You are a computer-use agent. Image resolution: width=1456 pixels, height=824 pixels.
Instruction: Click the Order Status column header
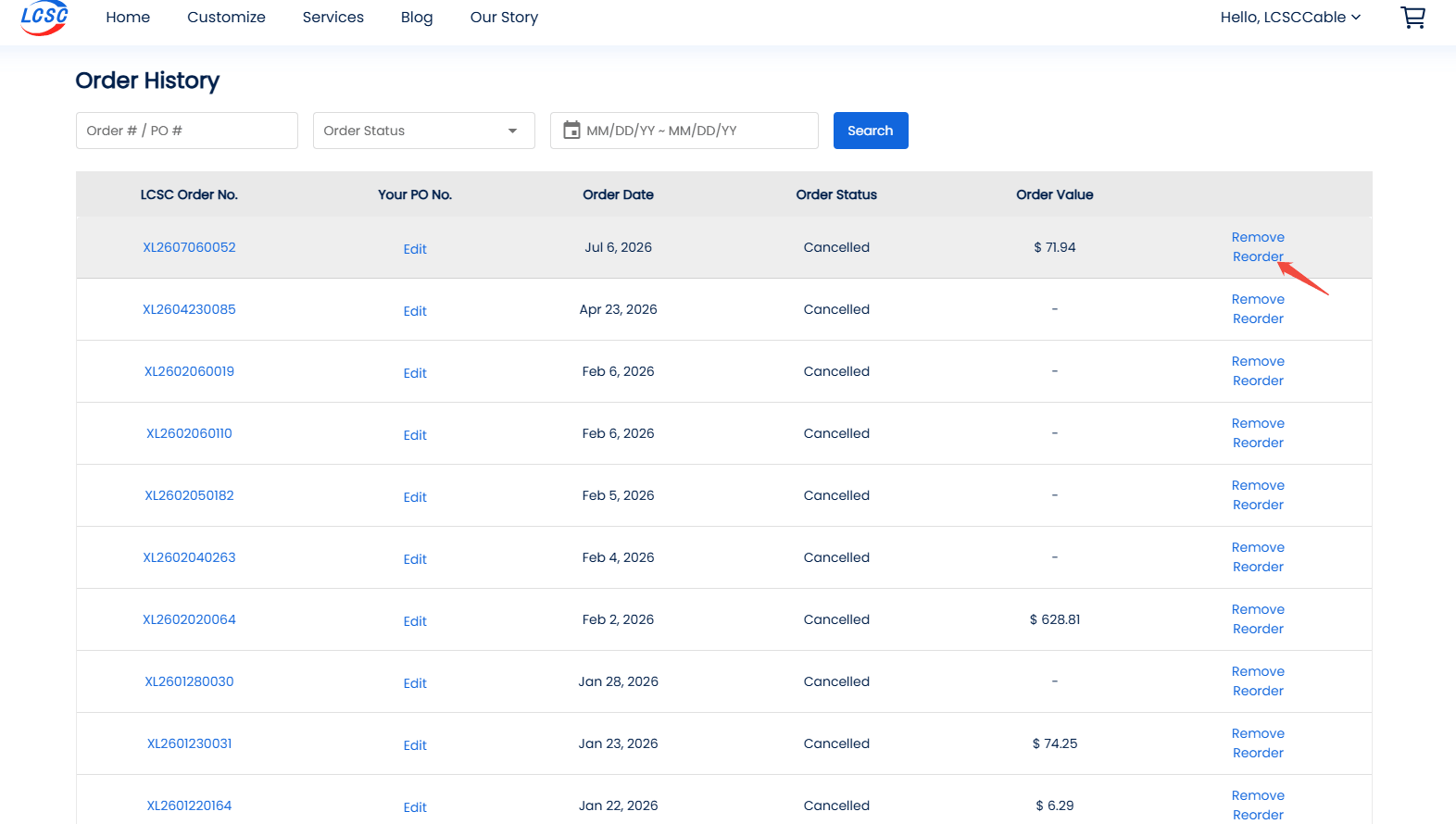tap(836, 194)
